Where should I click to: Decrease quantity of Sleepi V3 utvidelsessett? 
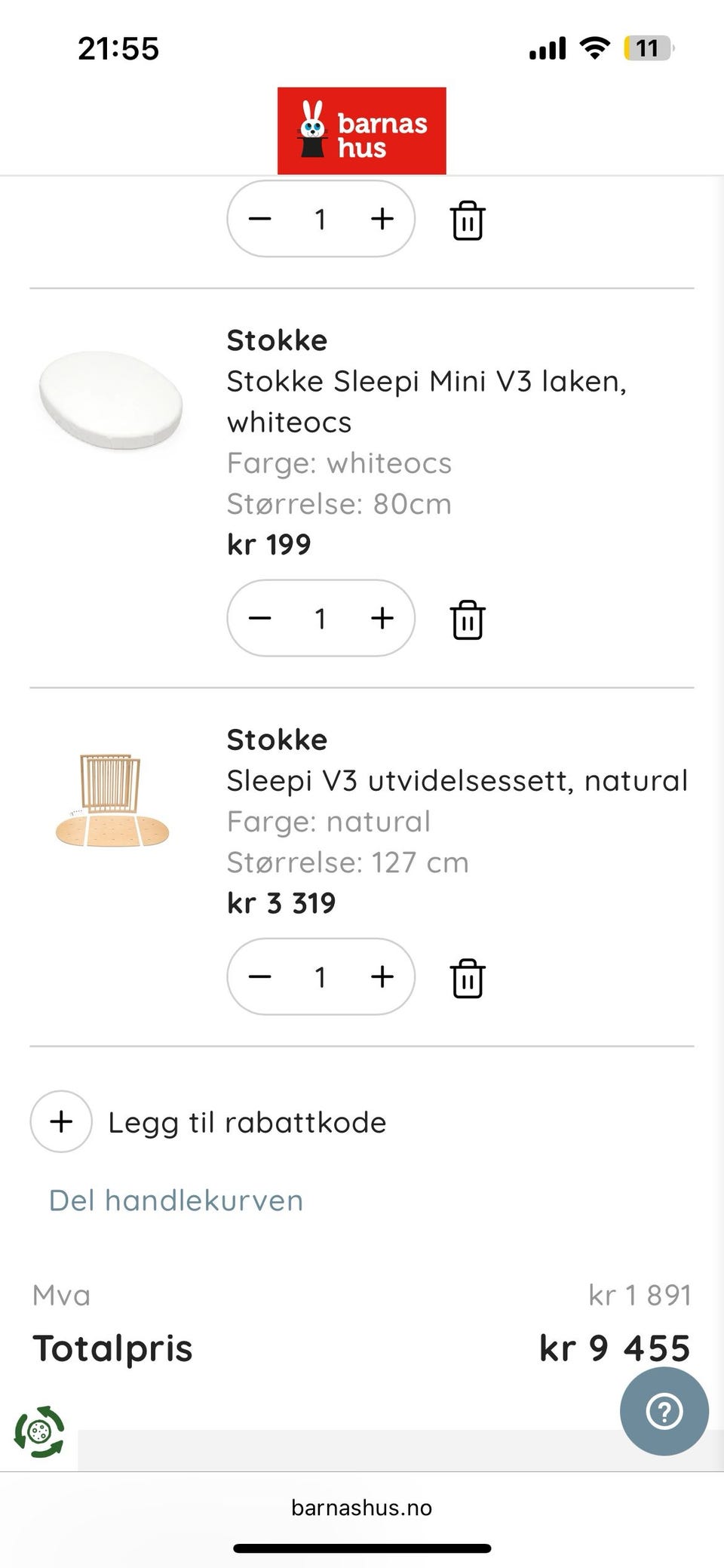[x=260, y=976]
